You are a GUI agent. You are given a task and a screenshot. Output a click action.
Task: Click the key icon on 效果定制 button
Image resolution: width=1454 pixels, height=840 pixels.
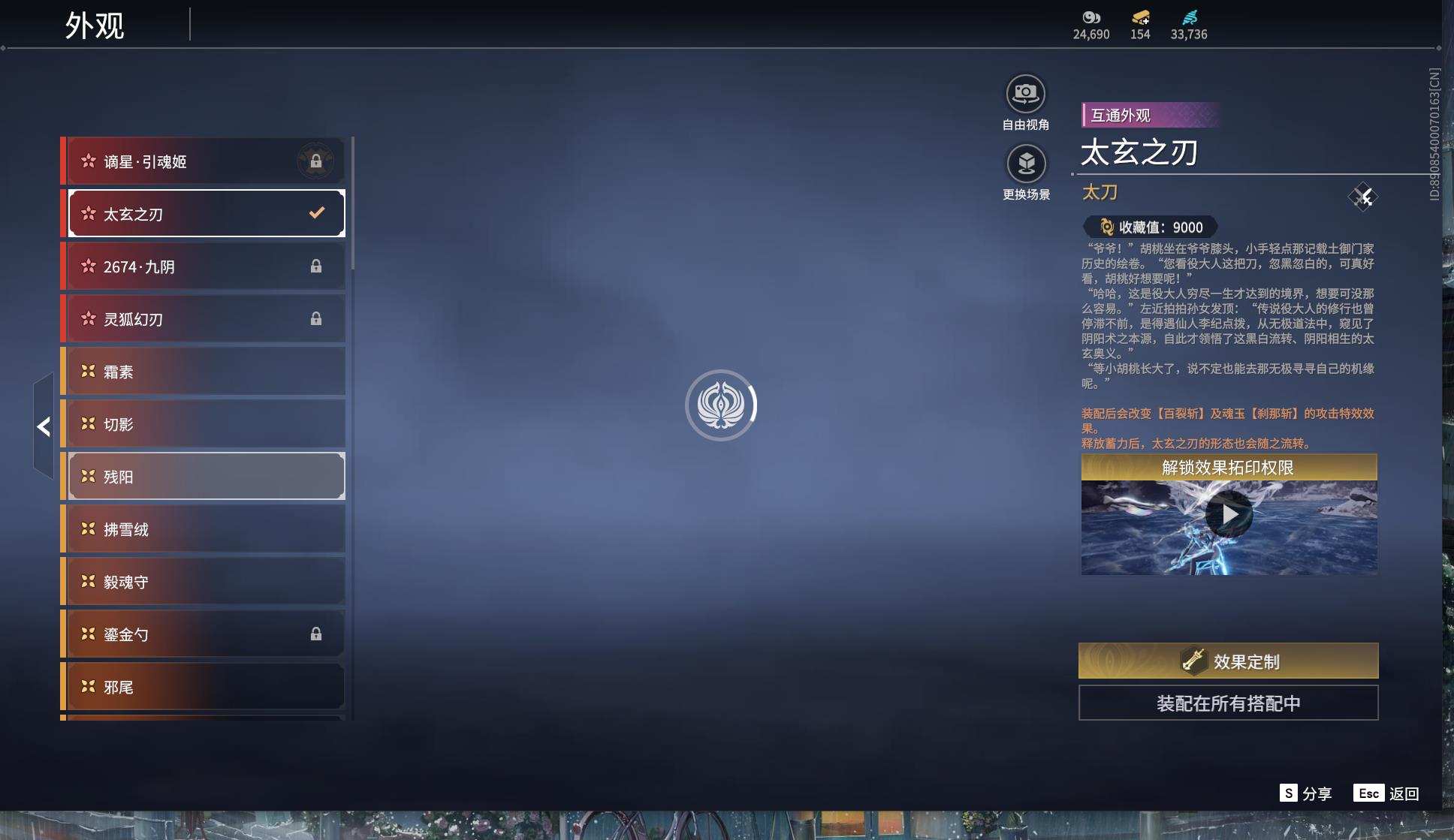(x=1193, y=661)
